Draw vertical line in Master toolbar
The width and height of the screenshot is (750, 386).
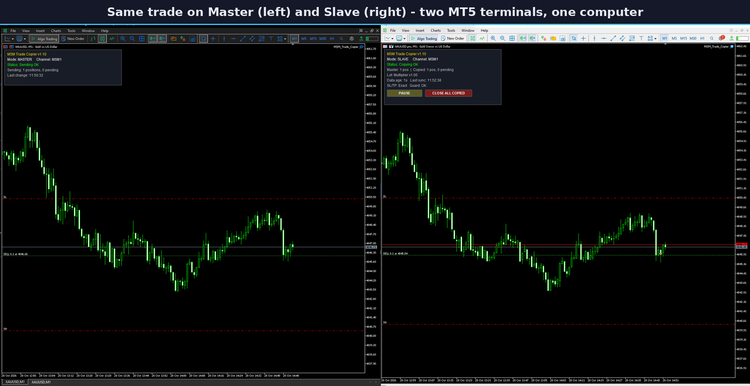[224, 39]
